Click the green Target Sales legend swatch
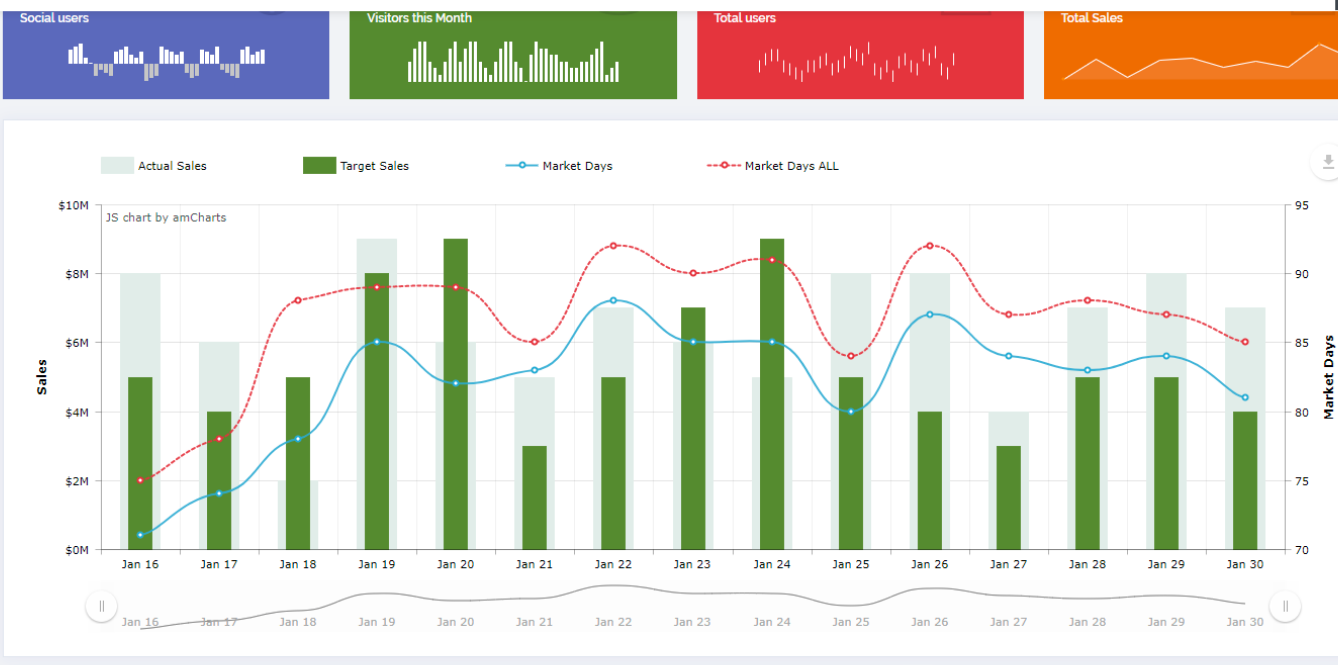Screen dimensions: 1338x665 (319, 166)
